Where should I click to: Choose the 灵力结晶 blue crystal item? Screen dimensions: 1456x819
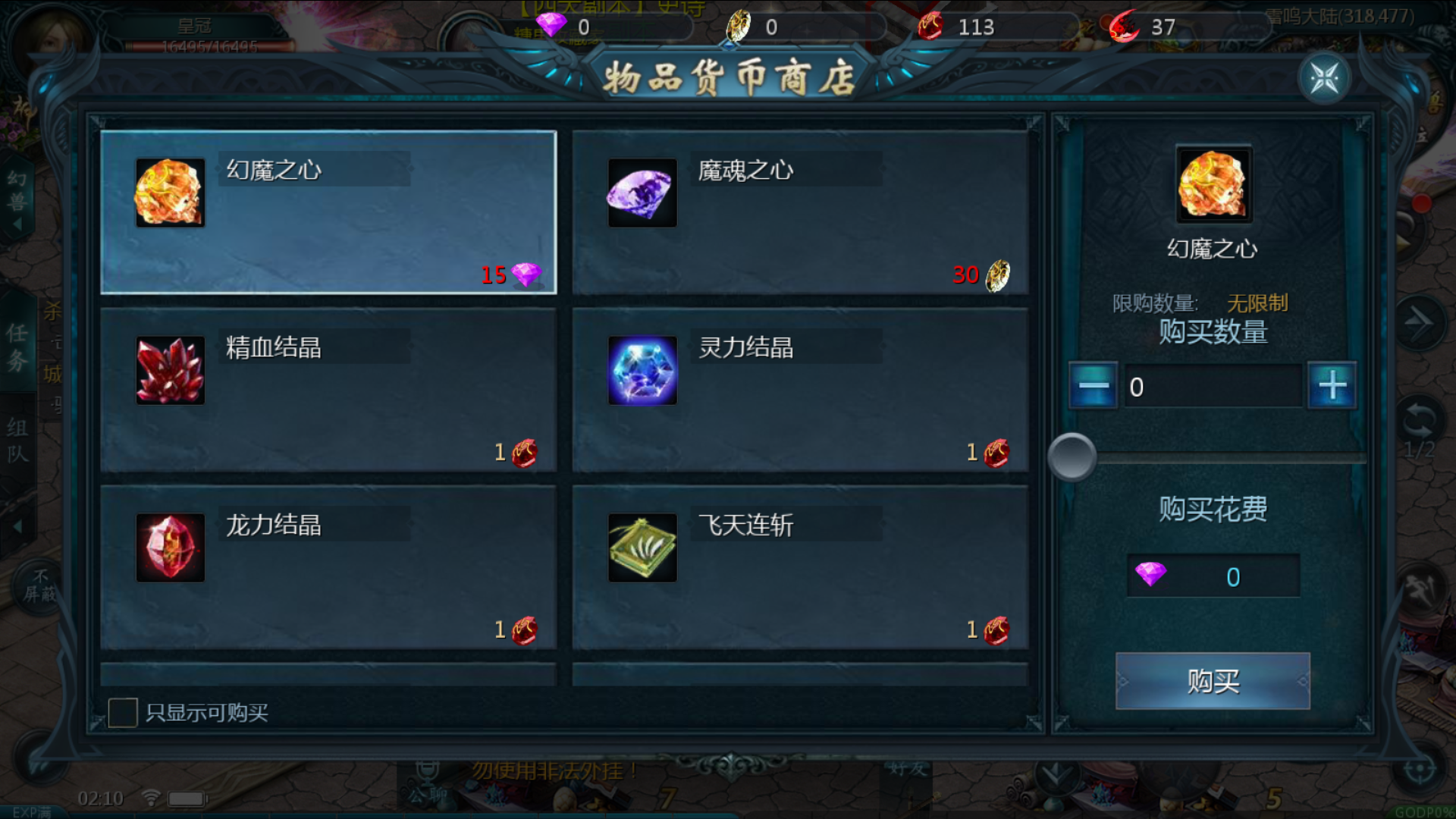coord(801,390)
